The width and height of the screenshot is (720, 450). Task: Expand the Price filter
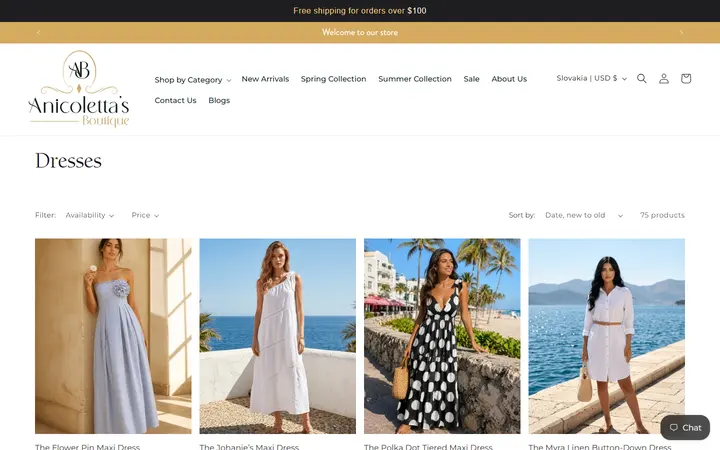coord(145,215)
